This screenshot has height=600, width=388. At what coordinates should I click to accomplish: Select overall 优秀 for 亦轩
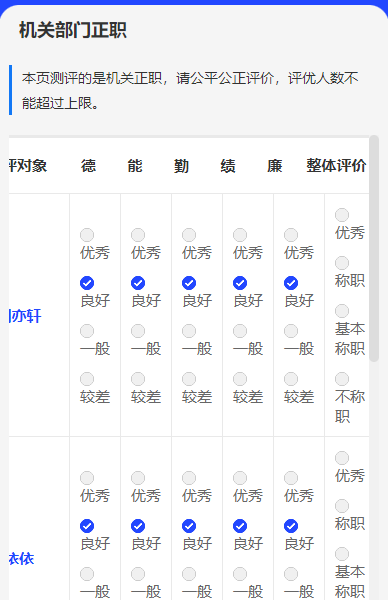pyautogui.click(x=342, y=215)
